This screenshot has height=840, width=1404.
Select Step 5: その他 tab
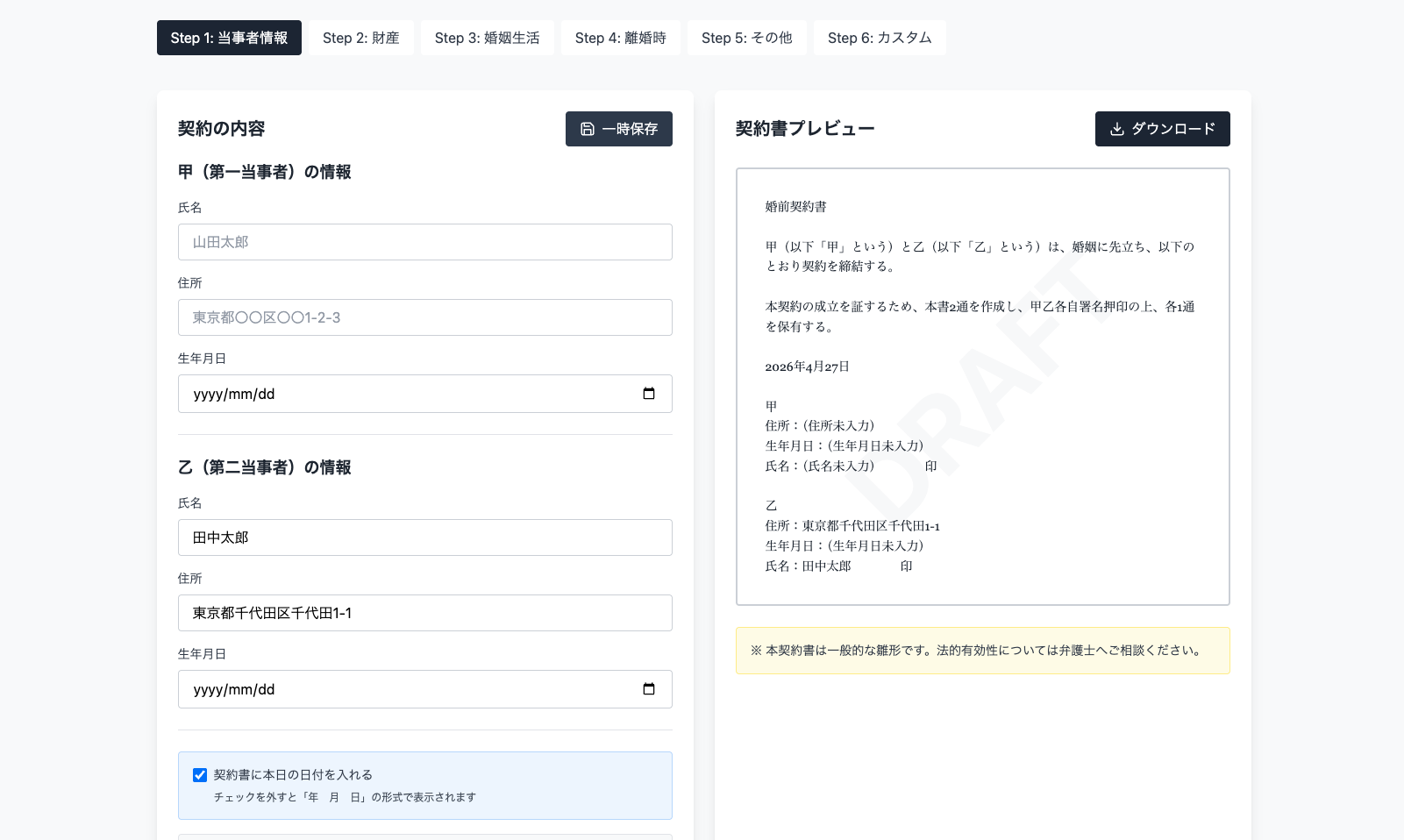point(746,38)
